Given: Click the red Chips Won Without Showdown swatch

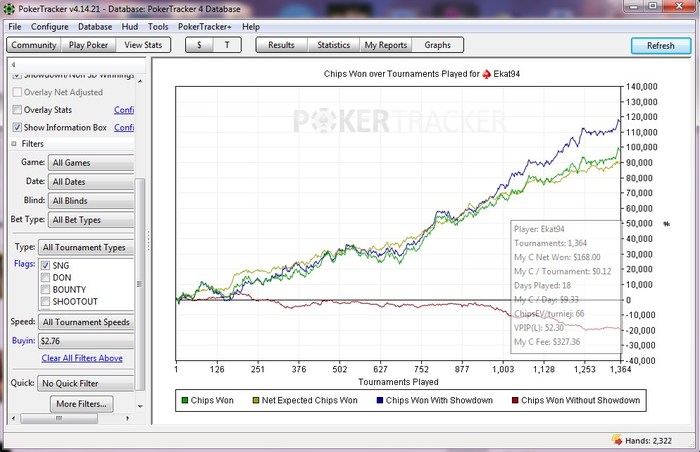Looking at the screenshot, I should [515, 400].
